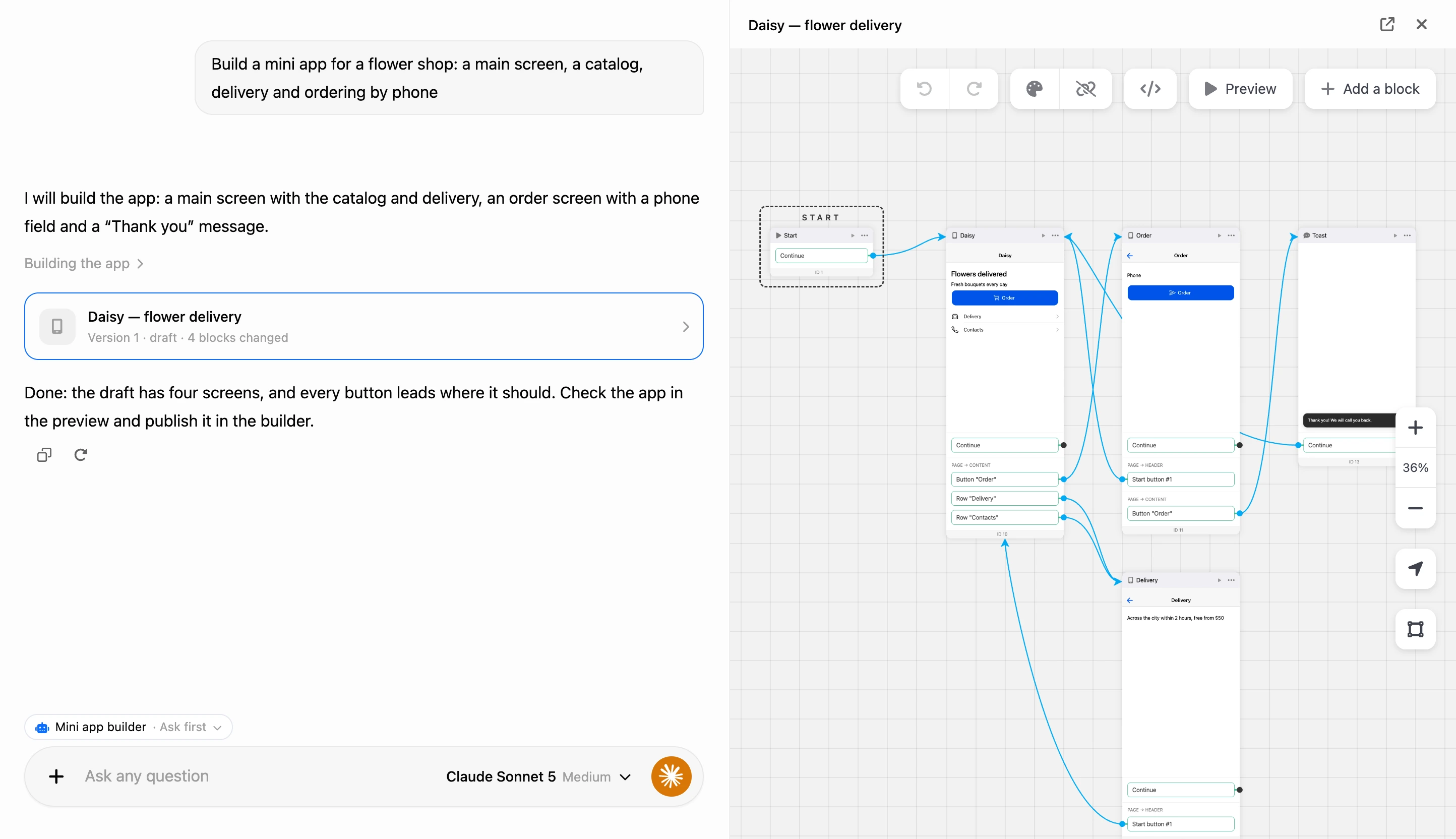This screenshot has width=1456, height=839.
Task: Open the Order block more options menu
Action: [1231, 235]
